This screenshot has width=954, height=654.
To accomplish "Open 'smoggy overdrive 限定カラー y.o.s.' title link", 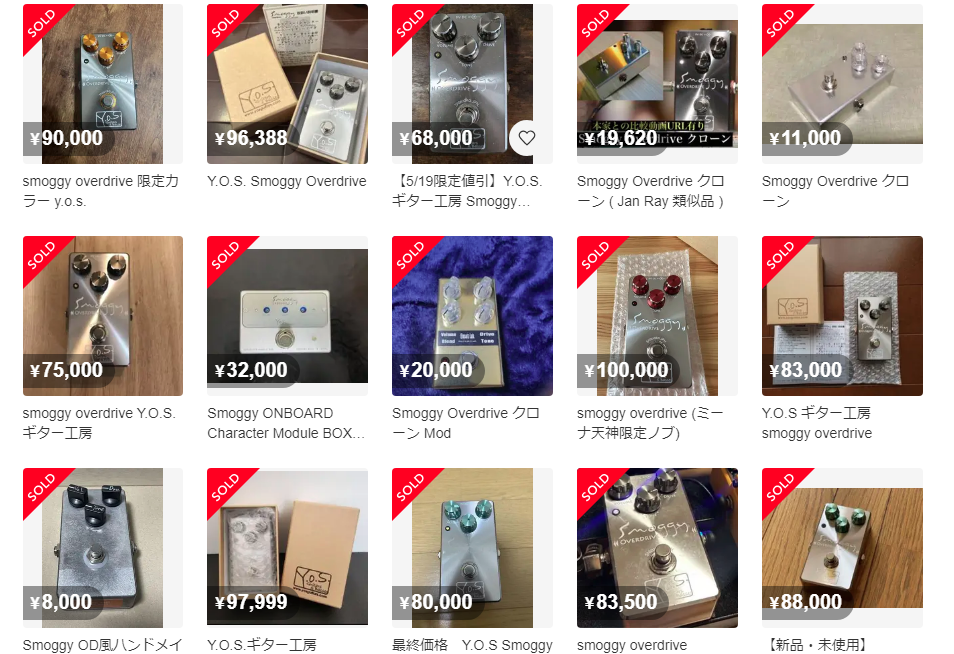I will tap(100, 191).
